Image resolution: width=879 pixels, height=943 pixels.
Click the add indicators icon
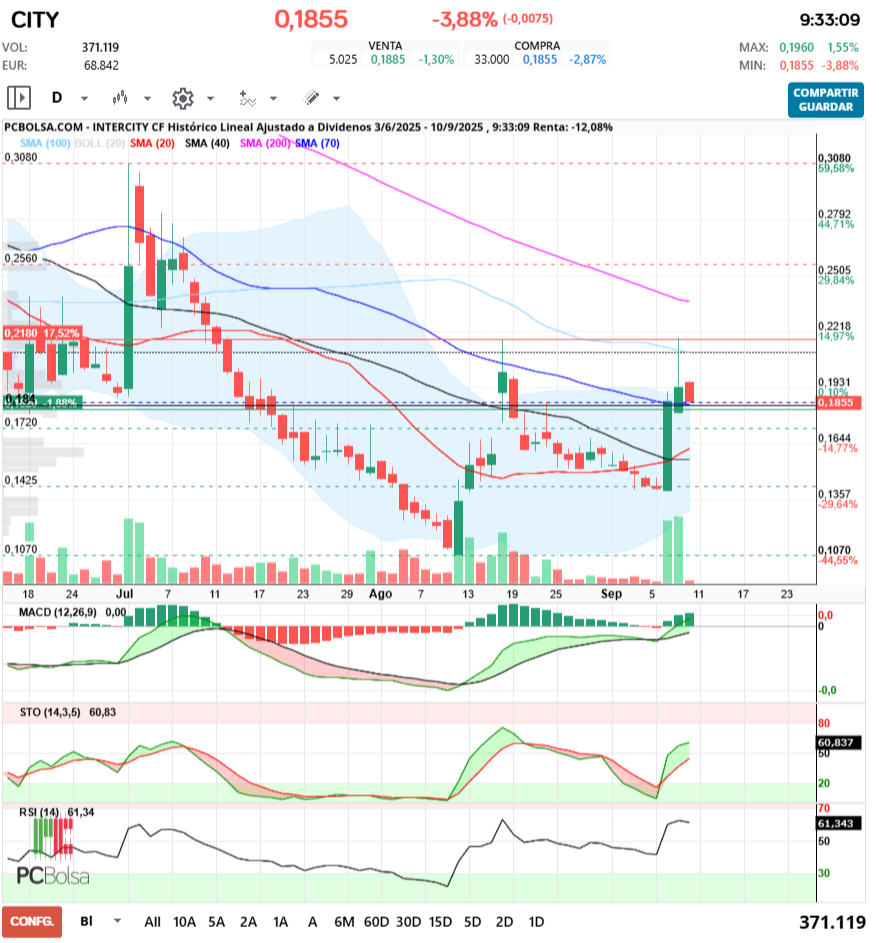click(247, 98)
